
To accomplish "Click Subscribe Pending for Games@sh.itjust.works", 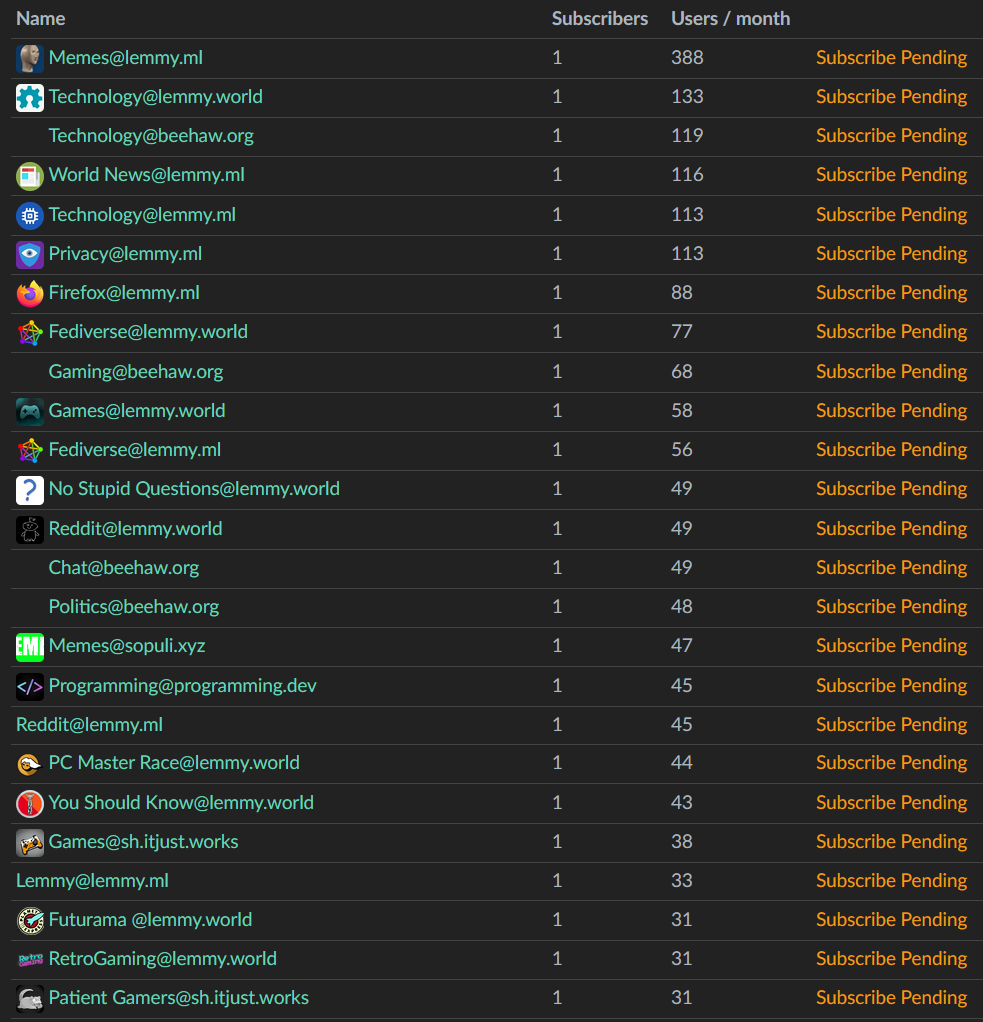I will click(891, 841).
